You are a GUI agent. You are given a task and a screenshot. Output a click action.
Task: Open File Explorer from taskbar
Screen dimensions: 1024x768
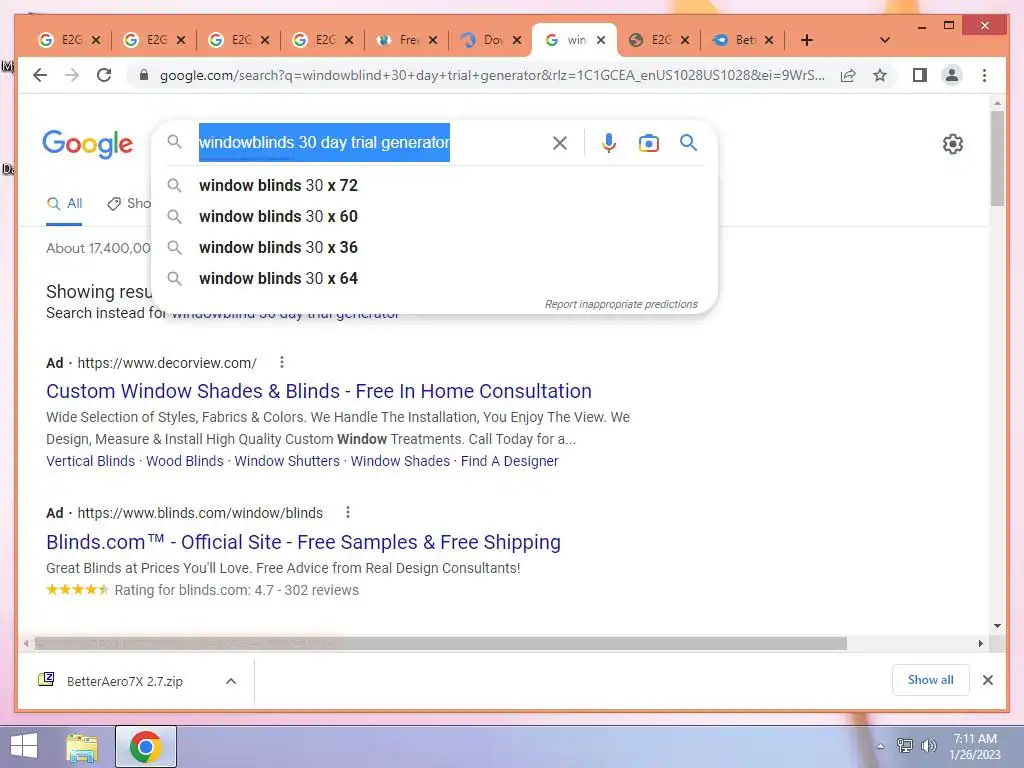tap(82, 746)
